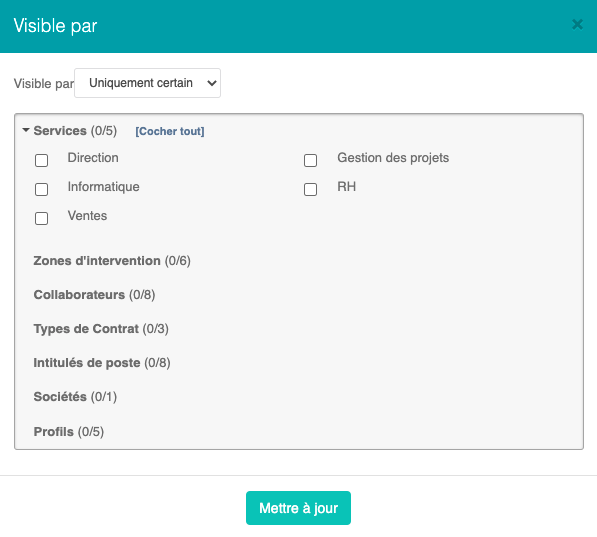Screen dimensions: 597x537
Task: Expand the Profils section
Action: 69,432
